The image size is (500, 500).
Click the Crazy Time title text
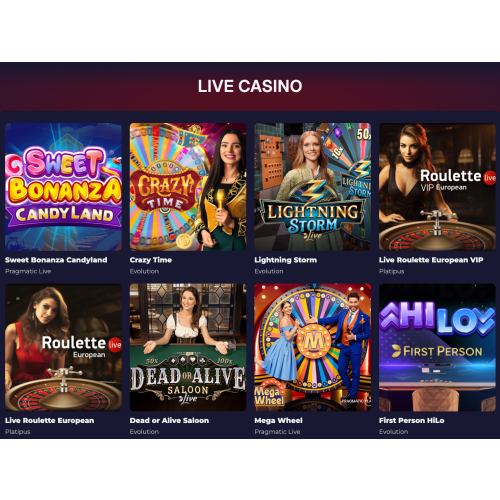pos(151,260)
